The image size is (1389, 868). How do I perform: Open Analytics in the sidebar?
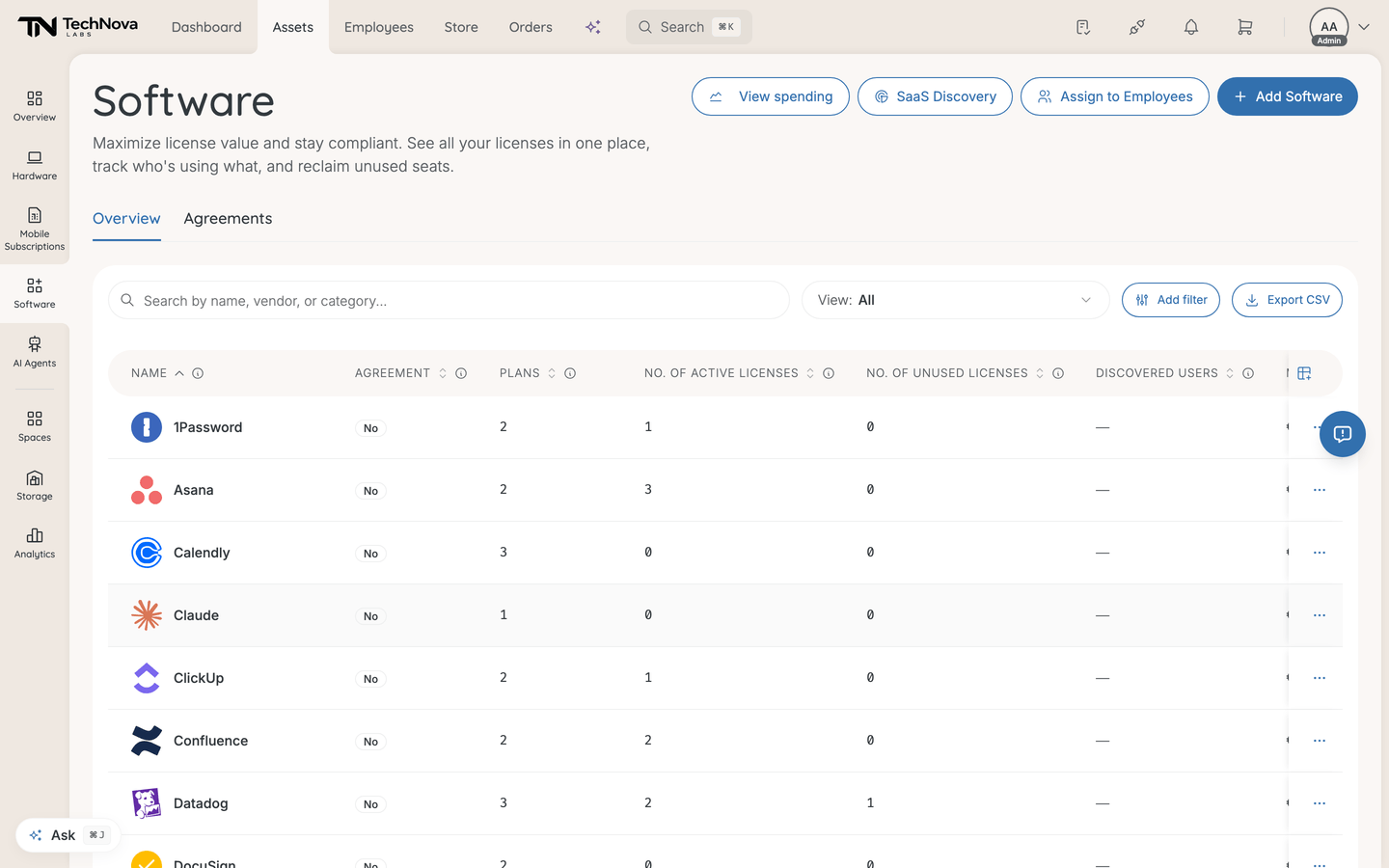pos(35,543)
